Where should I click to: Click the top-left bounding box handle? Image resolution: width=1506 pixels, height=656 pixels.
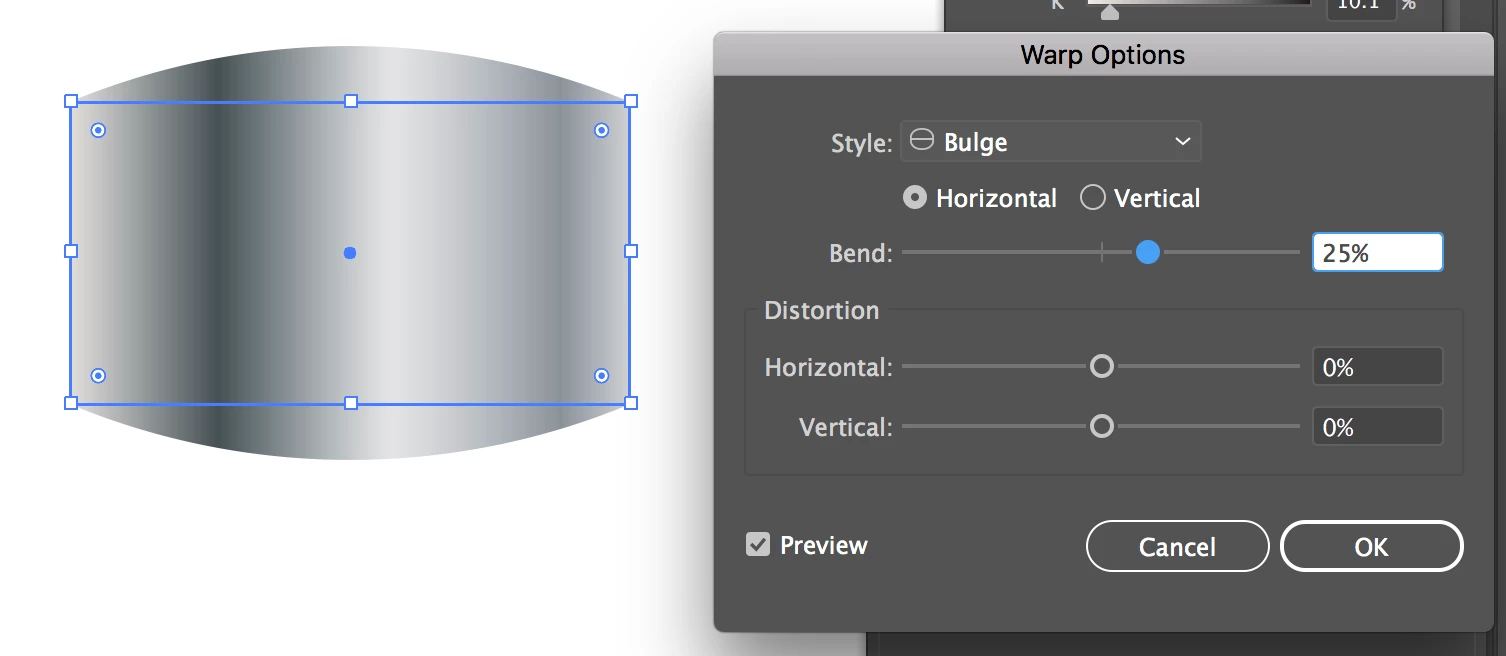point(71,101)
